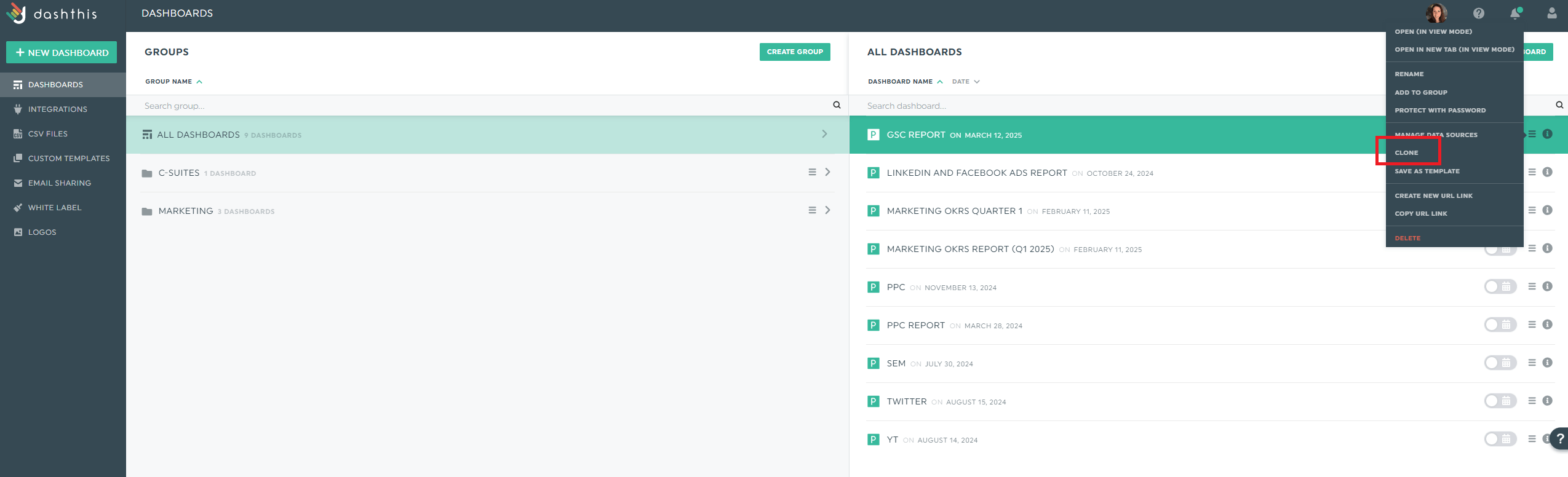Viewport: 1568px width, 477px height.
Task: Open options menu for SEM dashboard
Action: pyautogui.click(x=1532, y=363)
